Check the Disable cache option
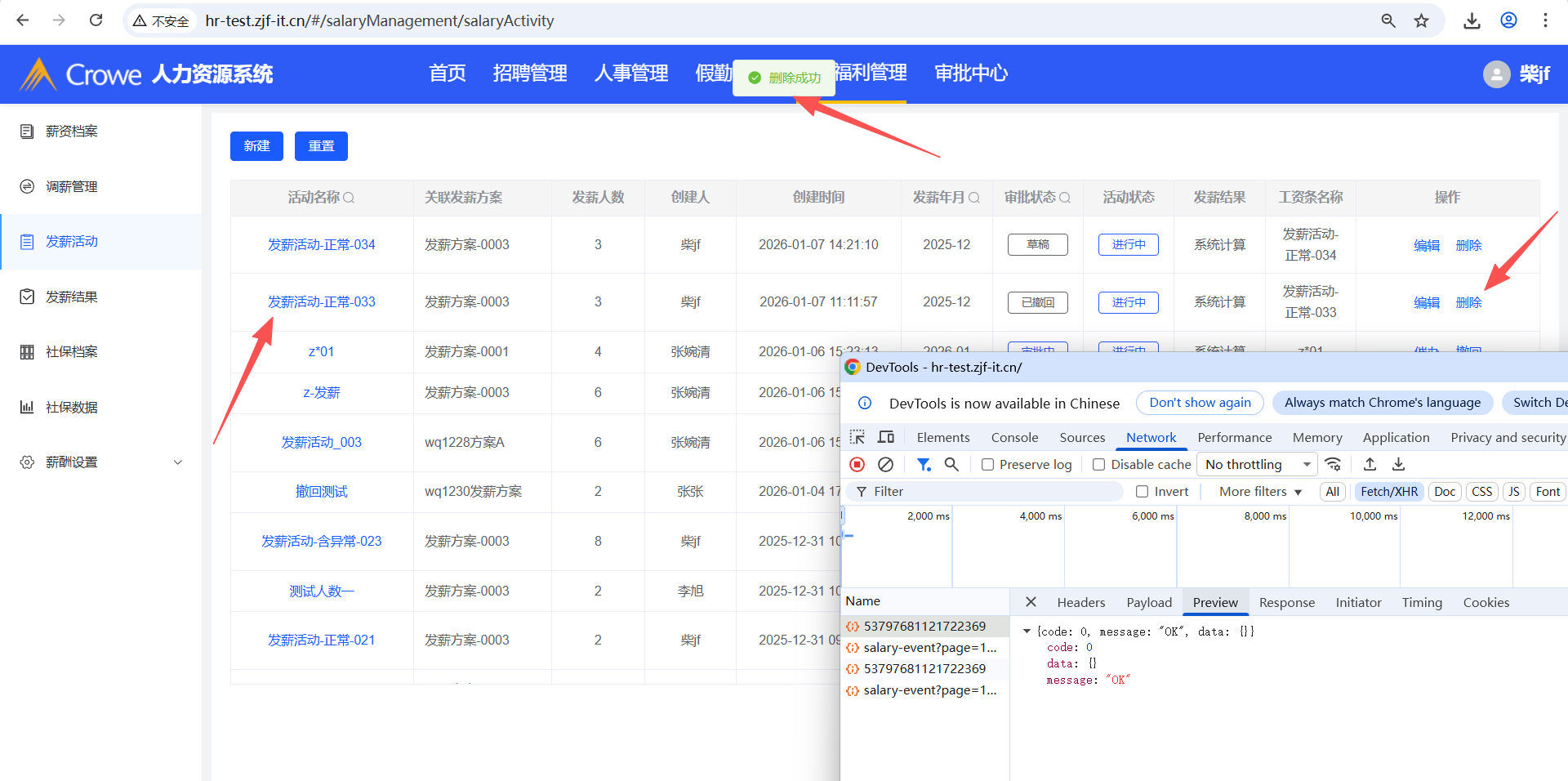Image resolution: width=1568 pixels, height=781 pixels. pos(1099,465)
